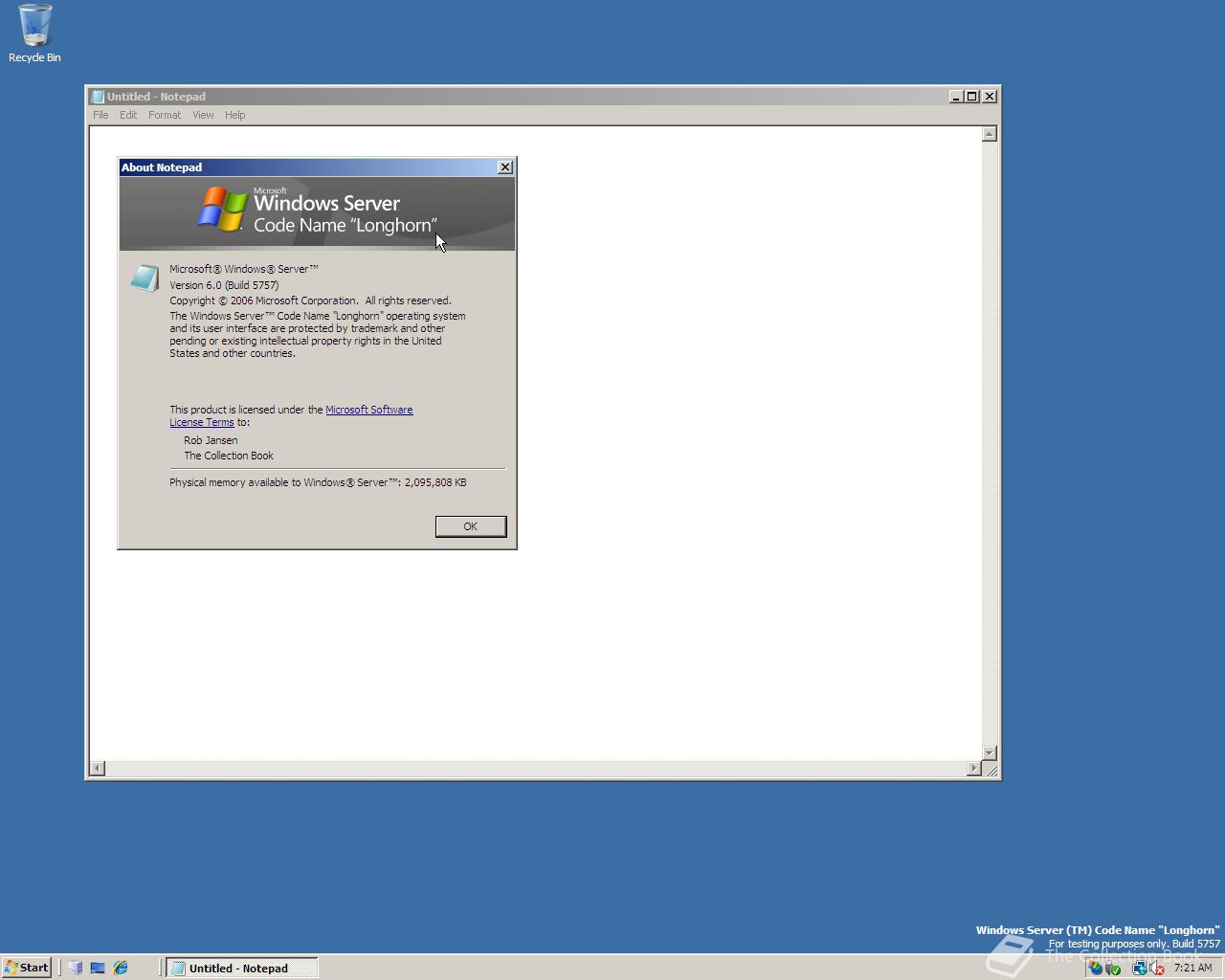Click the network connection tray icon
Viewport: 1225px width, 980px height.
(x=1140, y=968)
